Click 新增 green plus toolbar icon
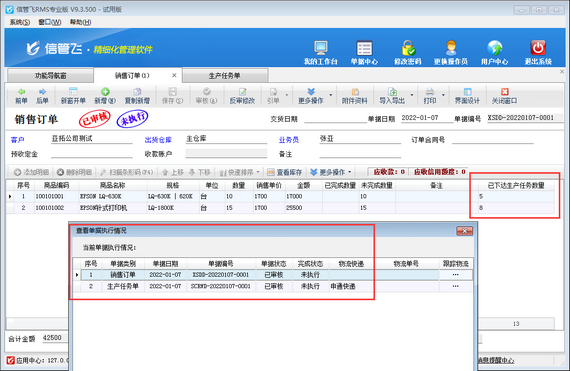 point(105,92)
